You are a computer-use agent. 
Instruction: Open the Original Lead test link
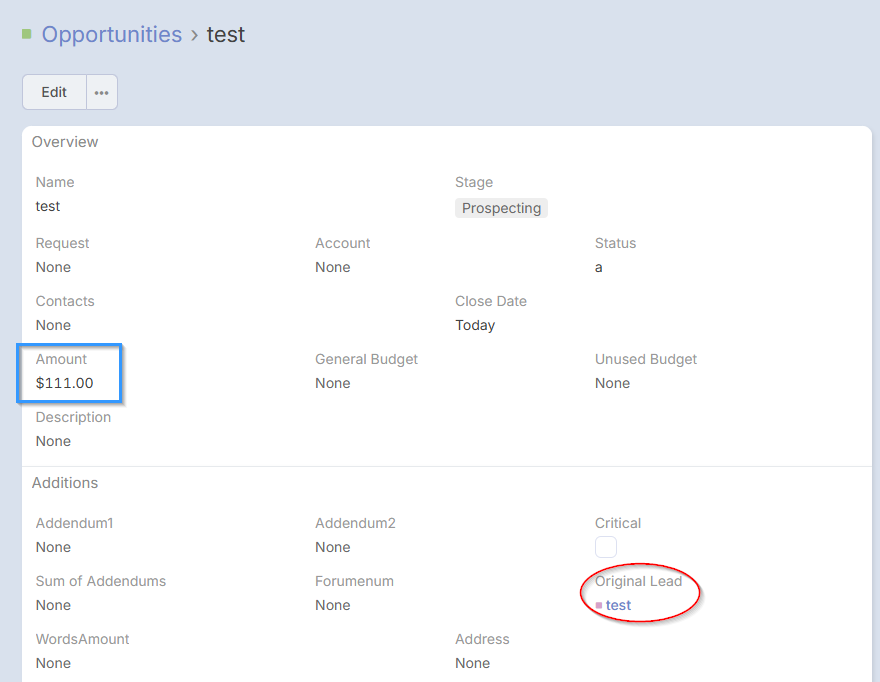tap(618, 605)
